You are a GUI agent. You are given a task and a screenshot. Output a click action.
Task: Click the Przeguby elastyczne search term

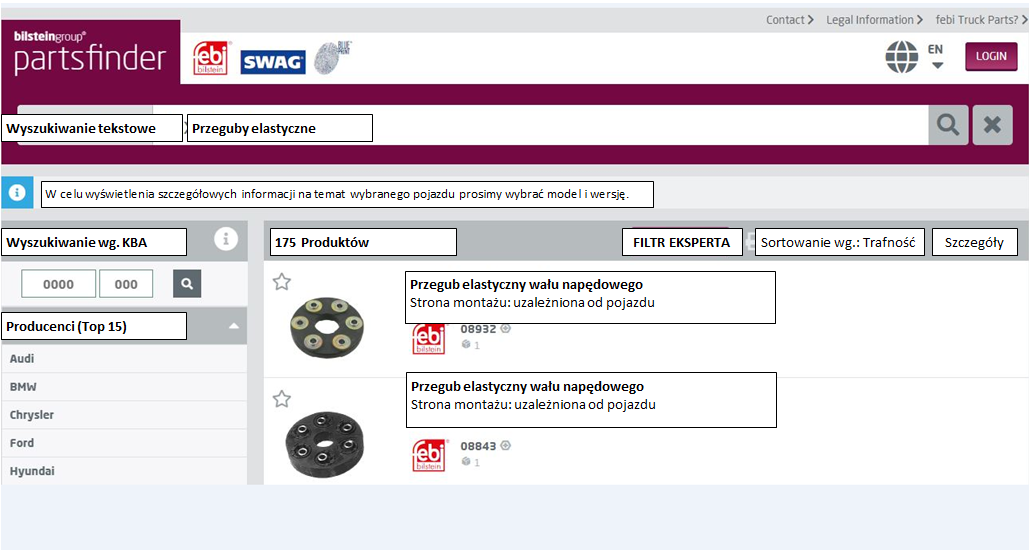tap(280, 128)
